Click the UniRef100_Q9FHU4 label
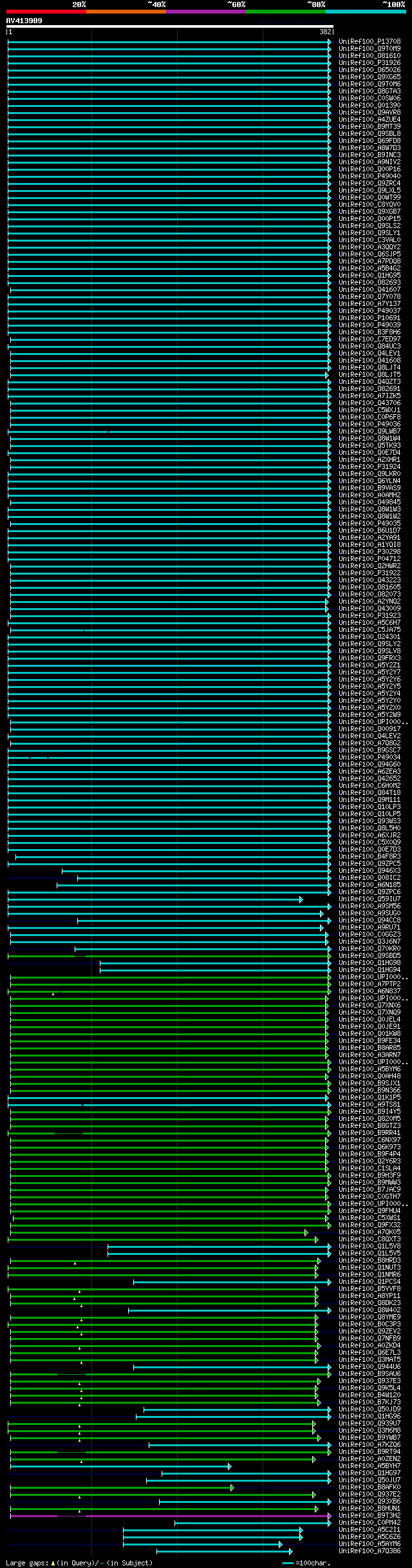The height and width of the screenshot is (1568, 412). (370, 1211)
